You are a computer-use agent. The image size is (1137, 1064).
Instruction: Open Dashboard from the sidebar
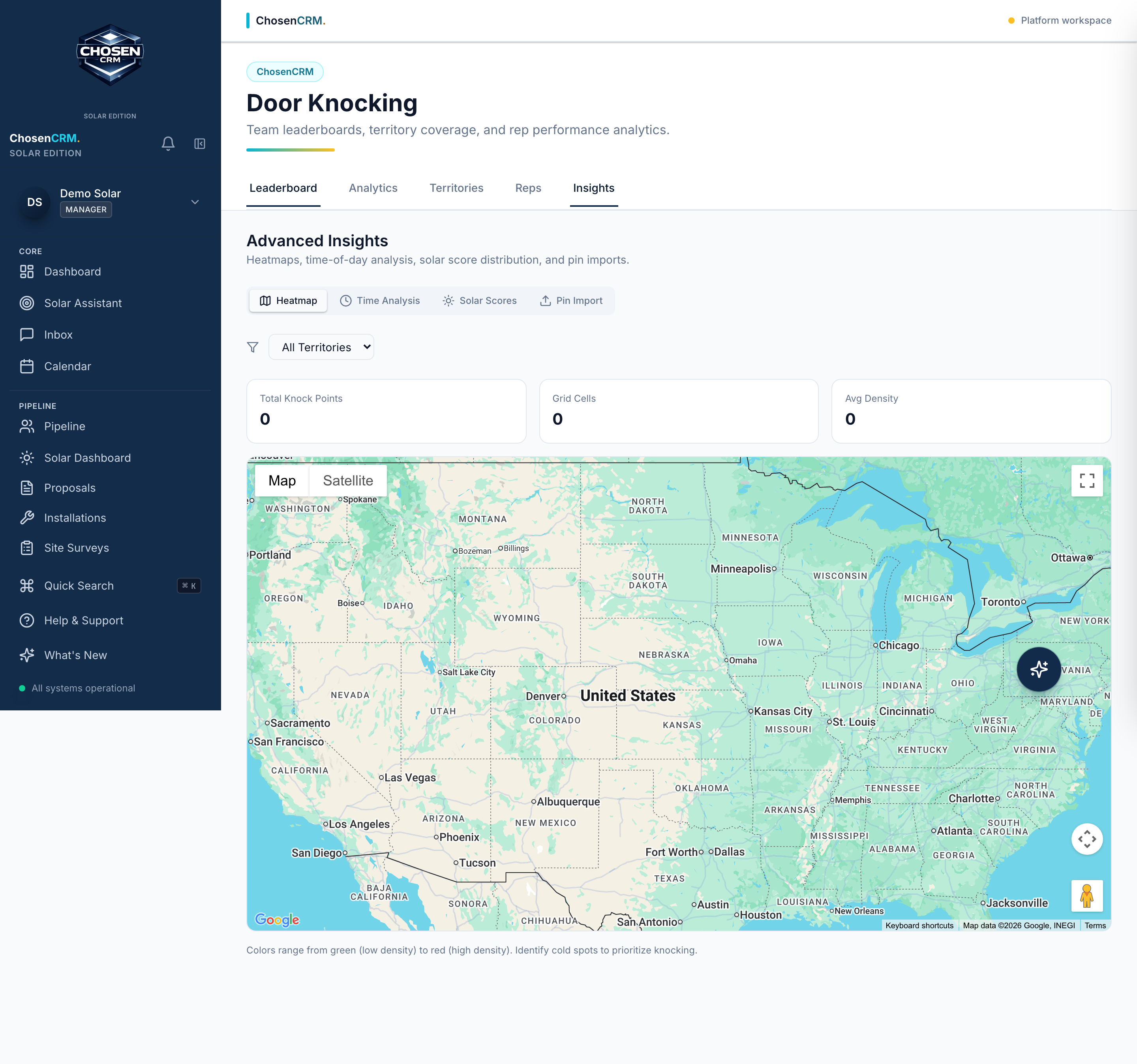pyautogui.click(x=110, y=272)
